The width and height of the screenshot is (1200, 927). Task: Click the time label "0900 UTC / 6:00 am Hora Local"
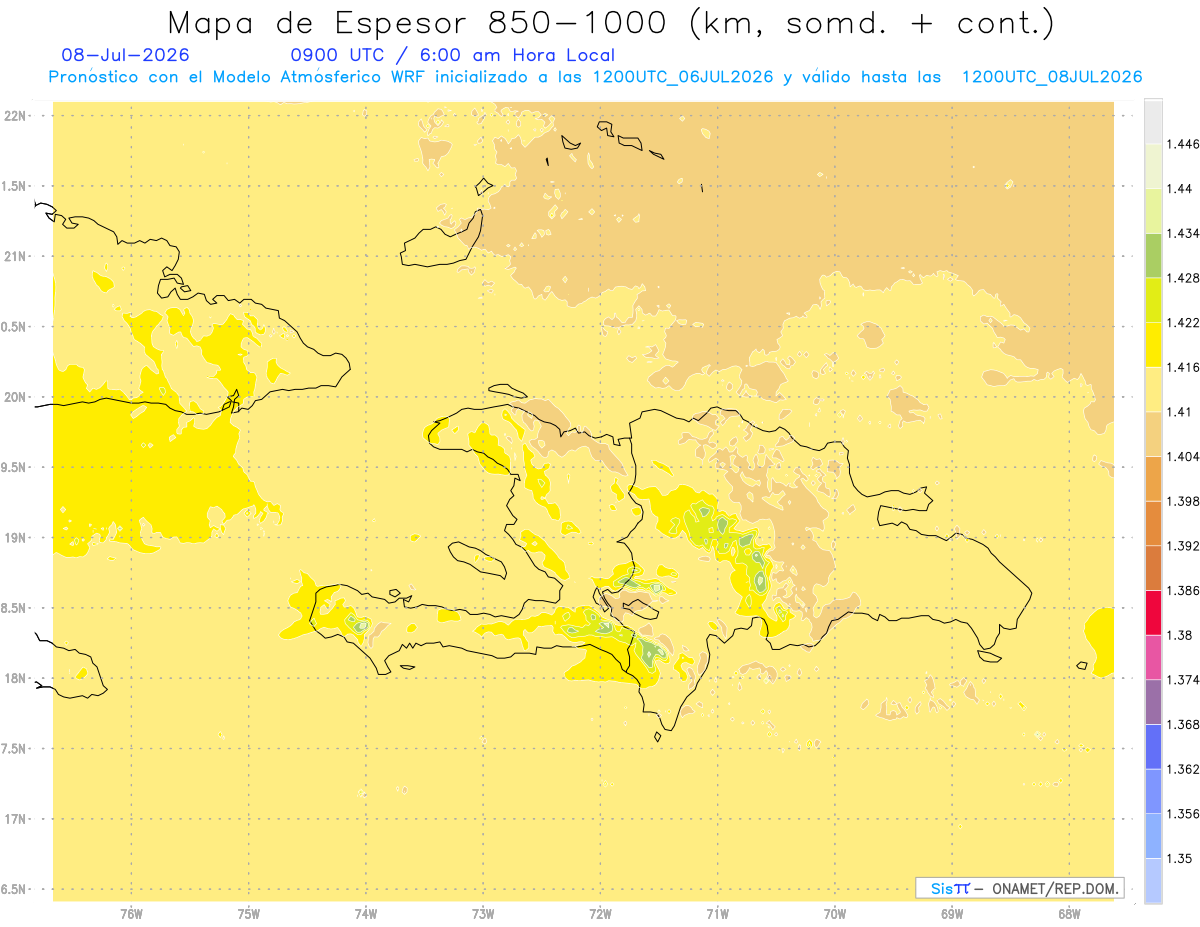(x=453, y=55)
